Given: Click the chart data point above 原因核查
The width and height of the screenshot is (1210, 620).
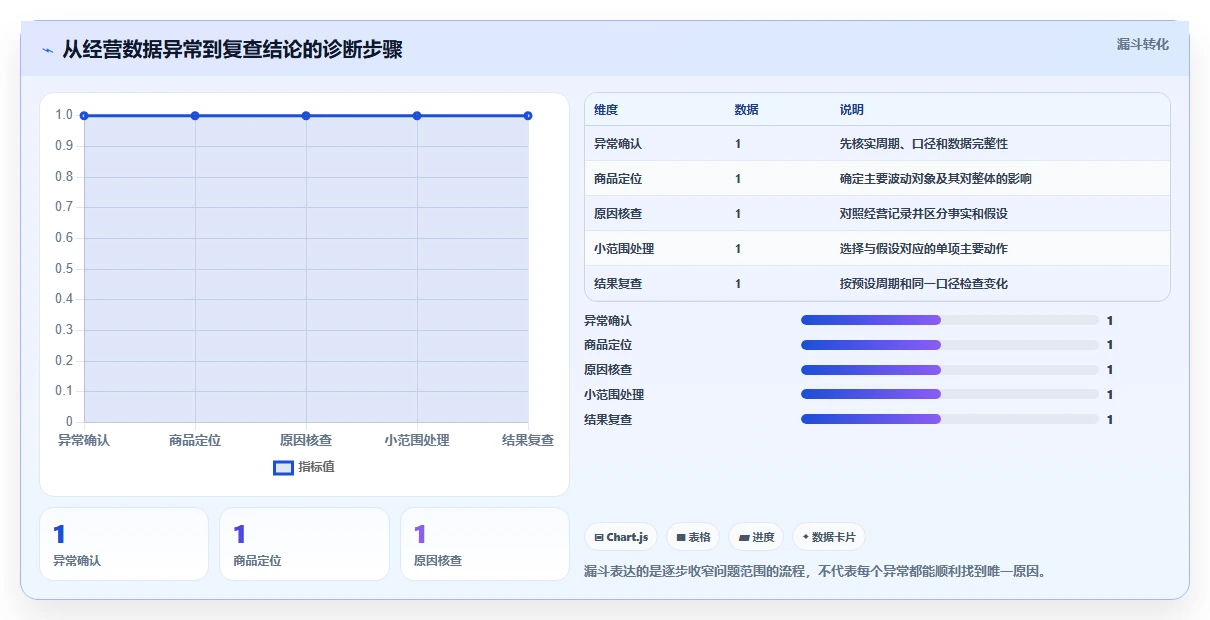Looking at the screenshot, I should 306,116.
